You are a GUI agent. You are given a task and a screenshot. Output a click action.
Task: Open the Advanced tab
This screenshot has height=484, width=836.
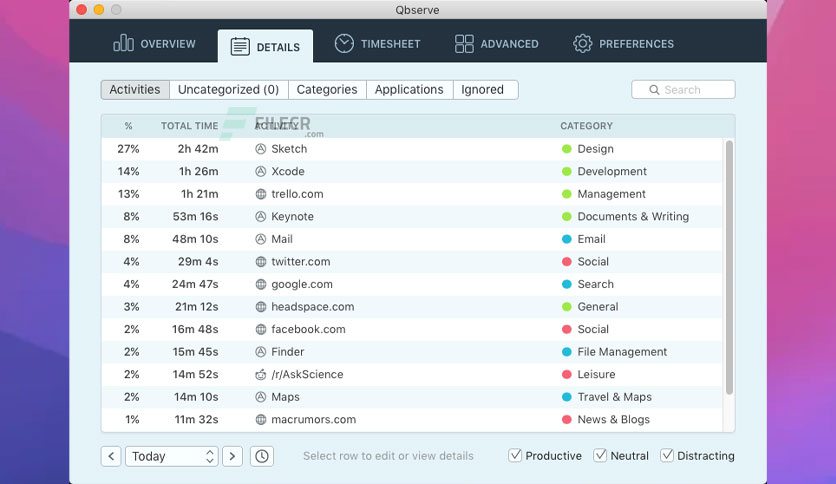pyautogui.click(x=496, y=44)
